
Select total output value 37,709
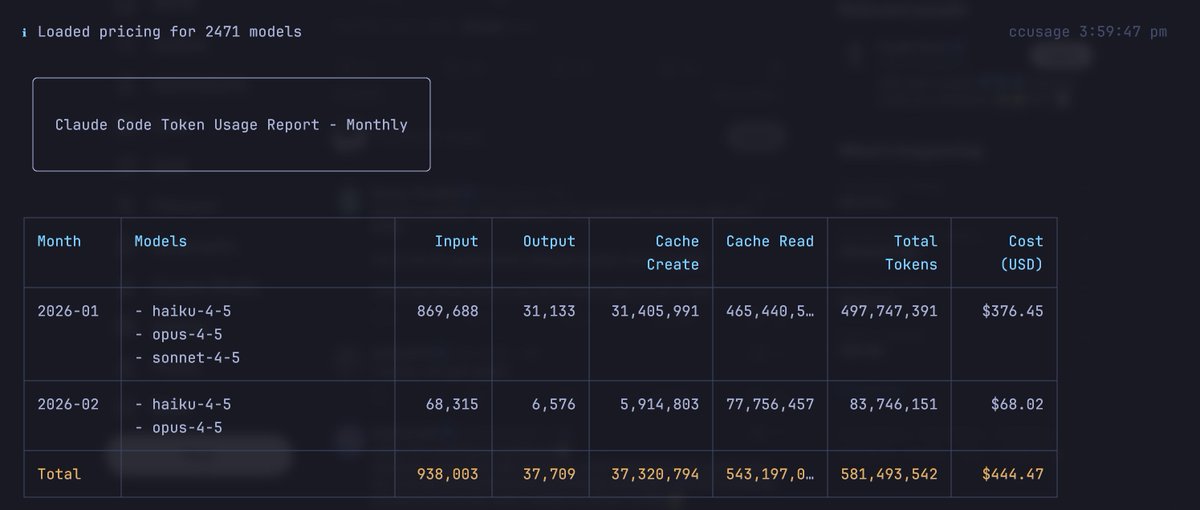pos(549,474)
